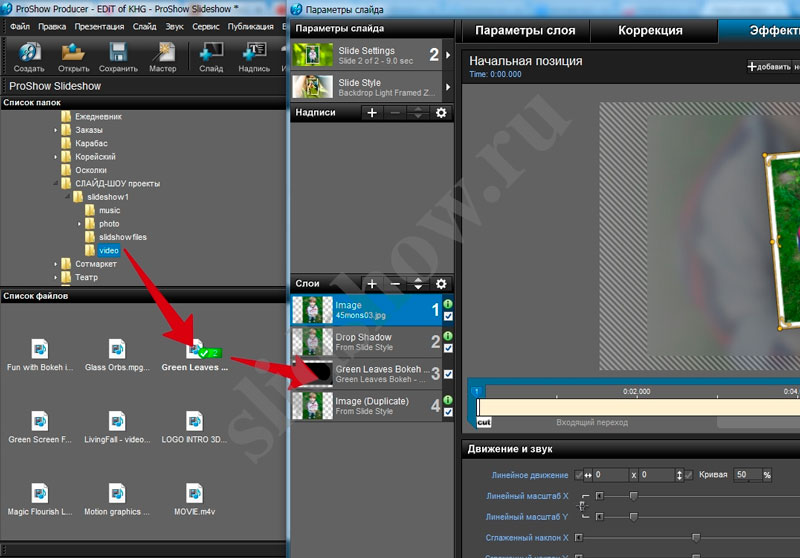Click info icon on Image (Duplicate) layer

448,400
